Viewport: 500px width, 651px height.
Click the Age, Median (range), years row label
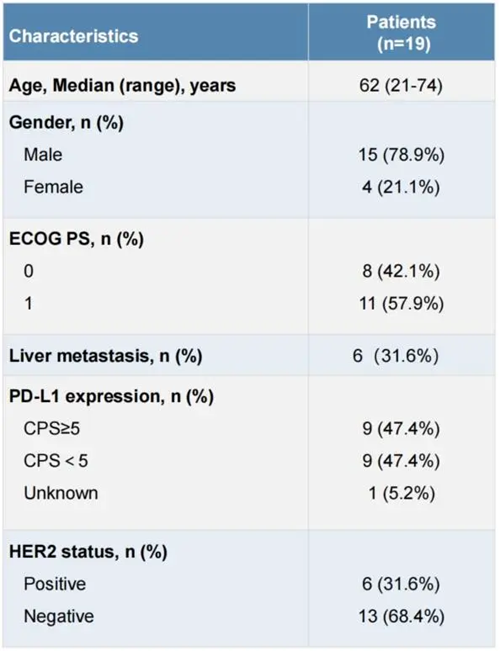[123, 86]
